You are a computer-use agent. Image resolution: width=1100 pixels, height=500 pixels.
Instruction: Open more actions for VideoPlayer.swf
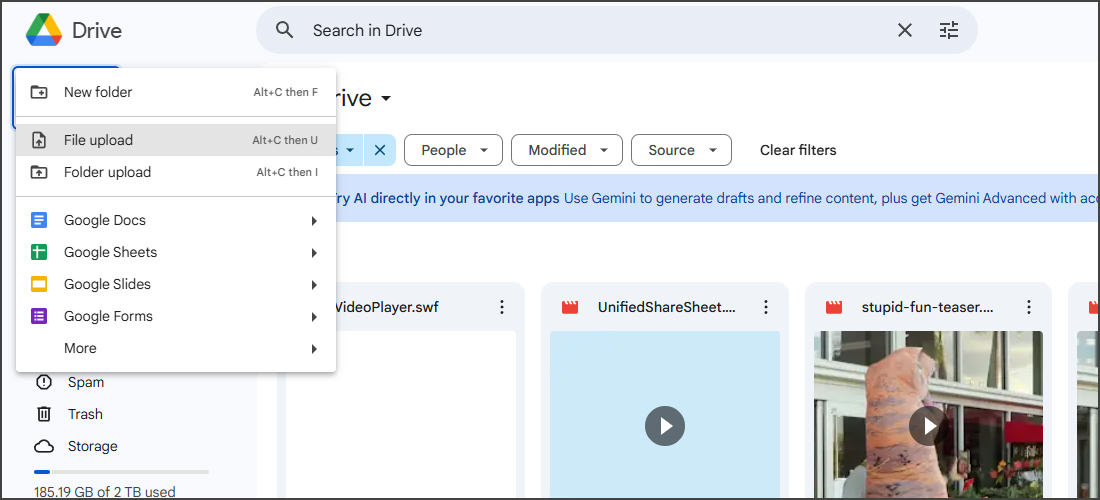(x=502, y=307)
